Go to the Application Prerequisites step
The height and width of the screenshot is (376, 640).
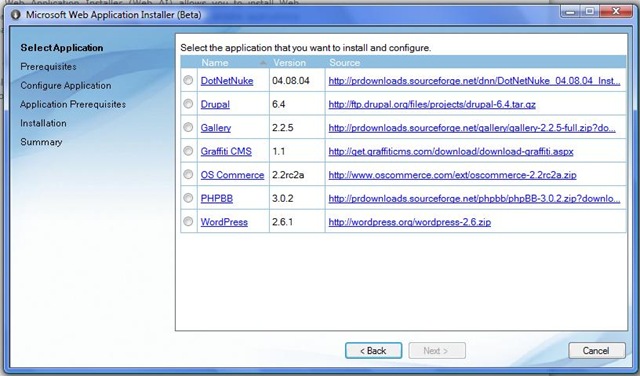click(73, 104)
